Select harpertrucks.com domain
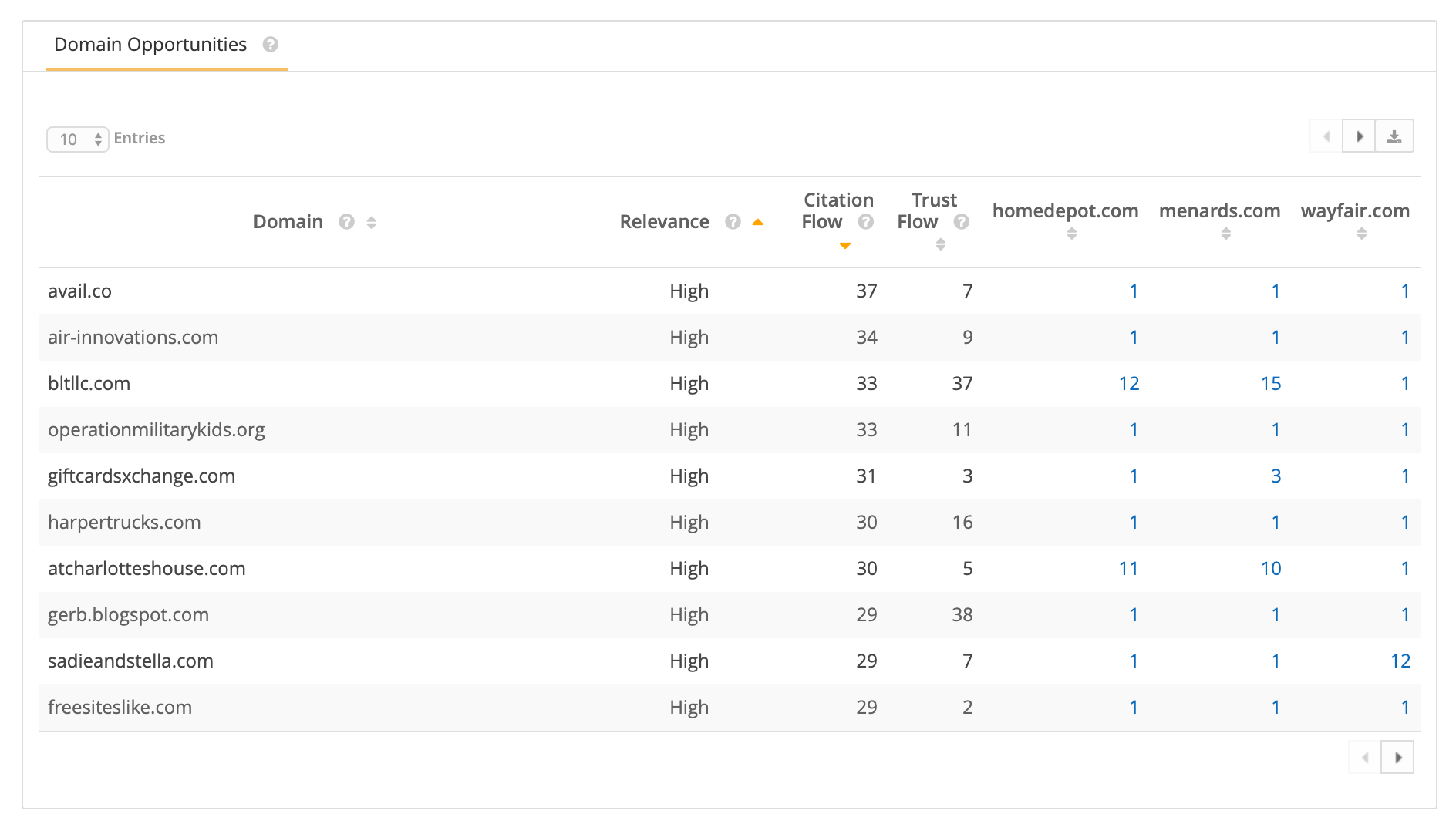The height and width of the screenshot is (834, 1456). tap(124, 523)
